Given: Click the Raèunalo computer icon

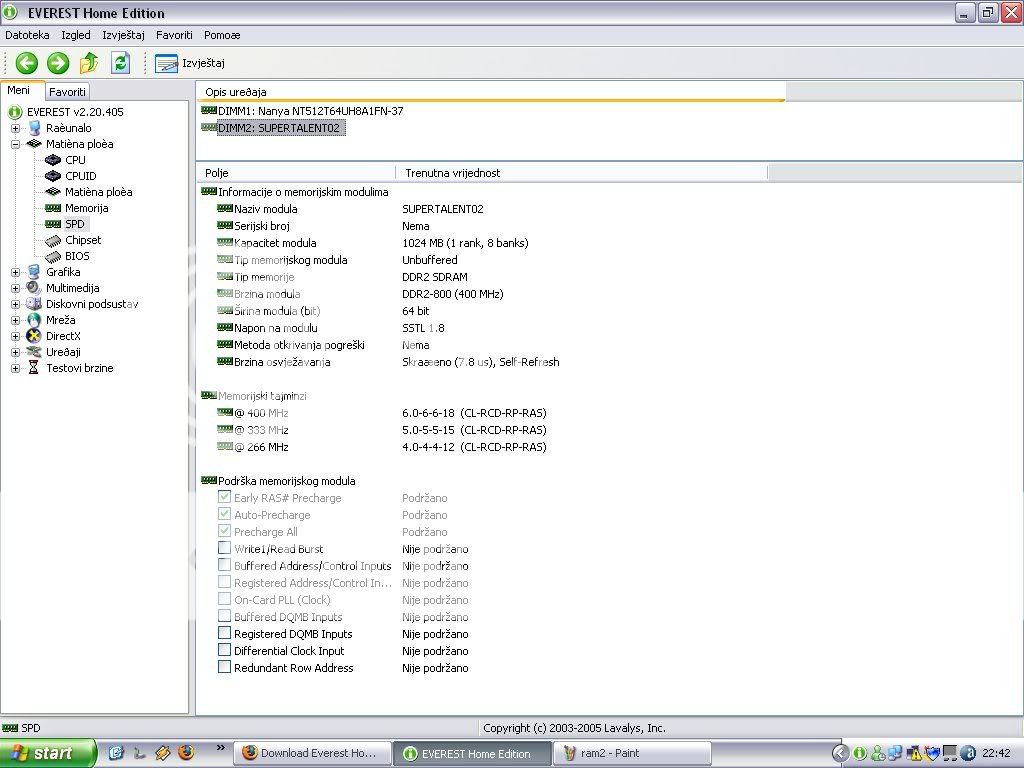Looking at the screenshot, I should [33, 128].
